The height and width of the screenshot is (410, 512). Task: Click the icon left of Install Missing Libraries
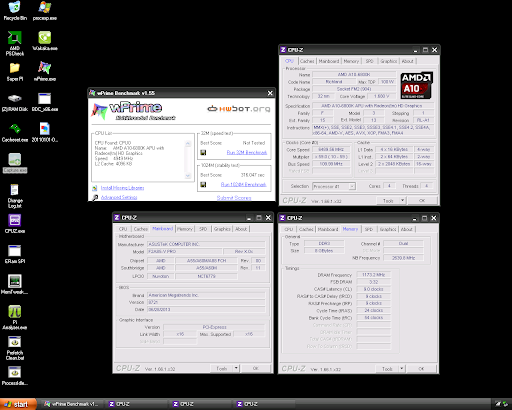tap(95, 188)
